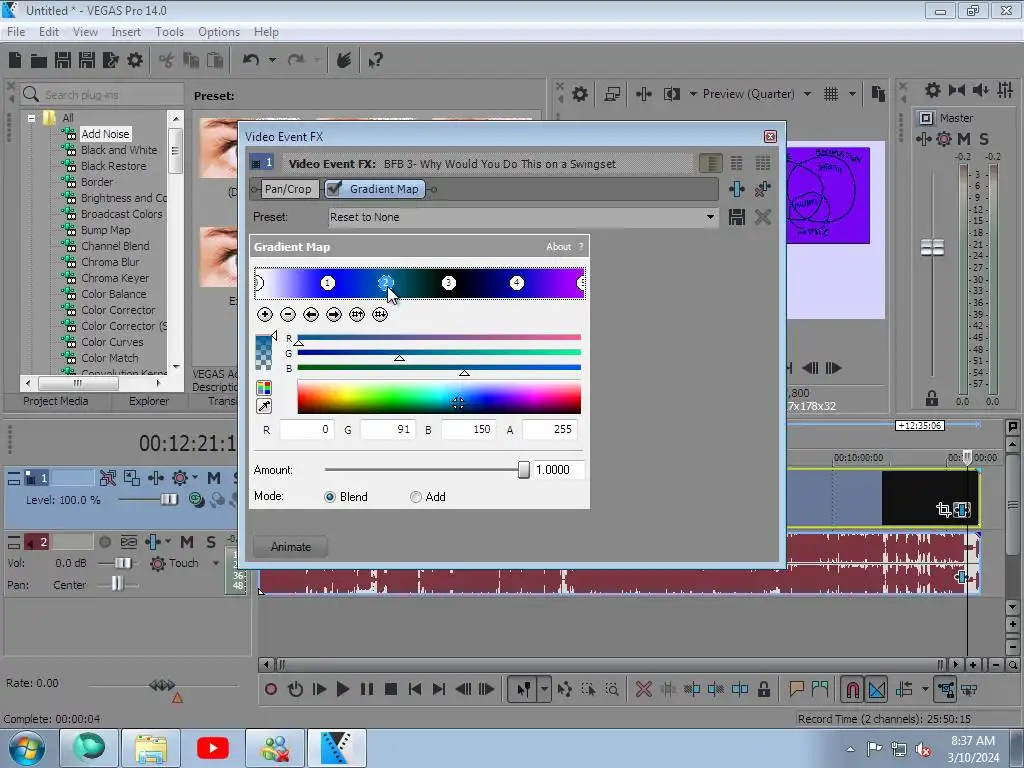Open split-screen view dropdown arrow
This screenshot has height=768, width=1024.
click(x=693, y=94)
